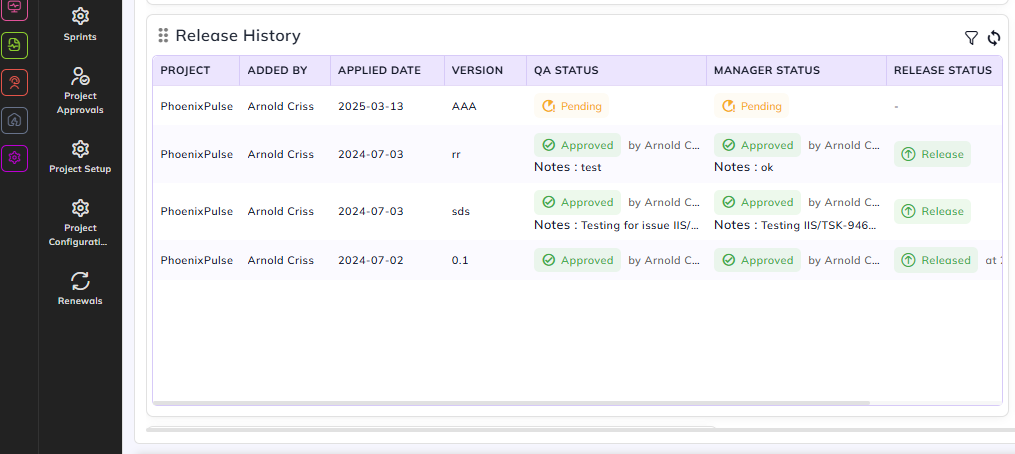Click the Release History table horizontal scrollbar
Image resolution: width=1015 pixels, height=454 pixels.
point(511,403)
